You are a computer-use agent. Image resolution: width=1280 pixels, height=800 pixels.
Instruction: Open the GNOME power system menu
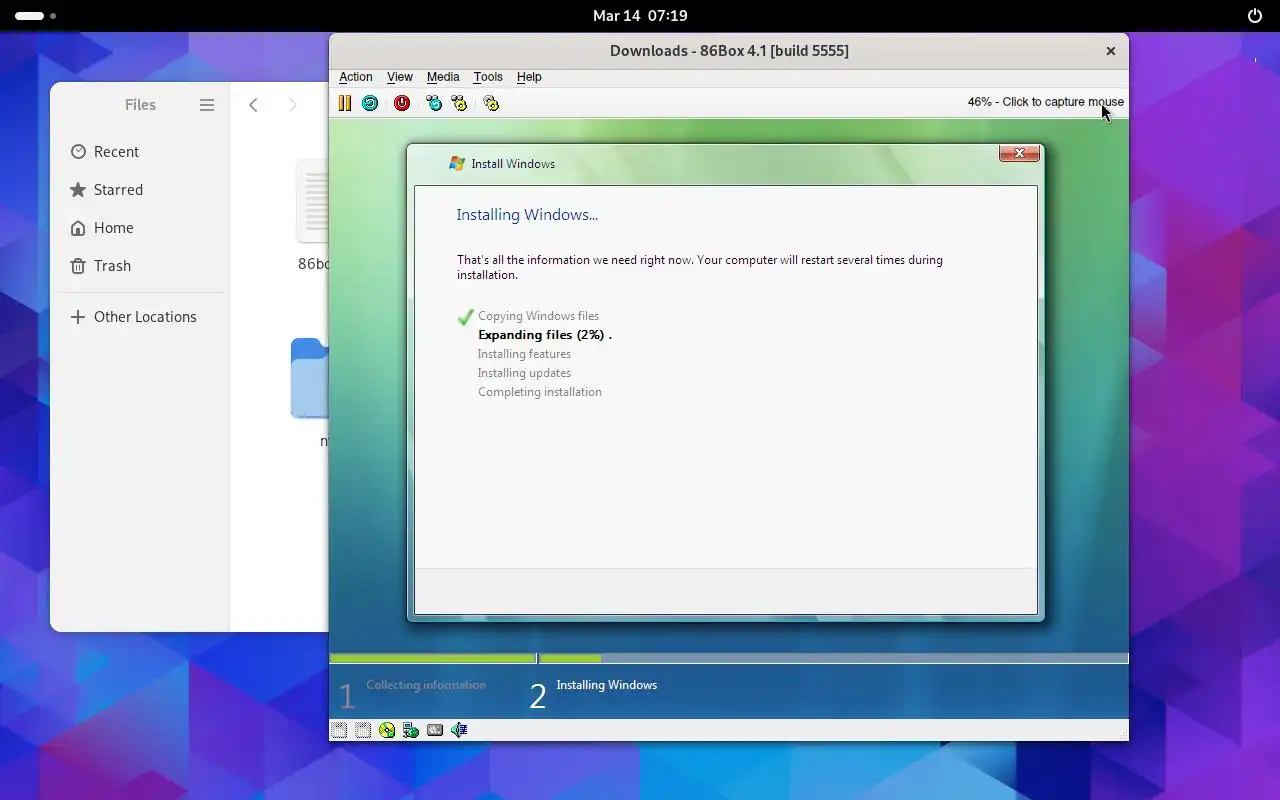(1255, 16)
